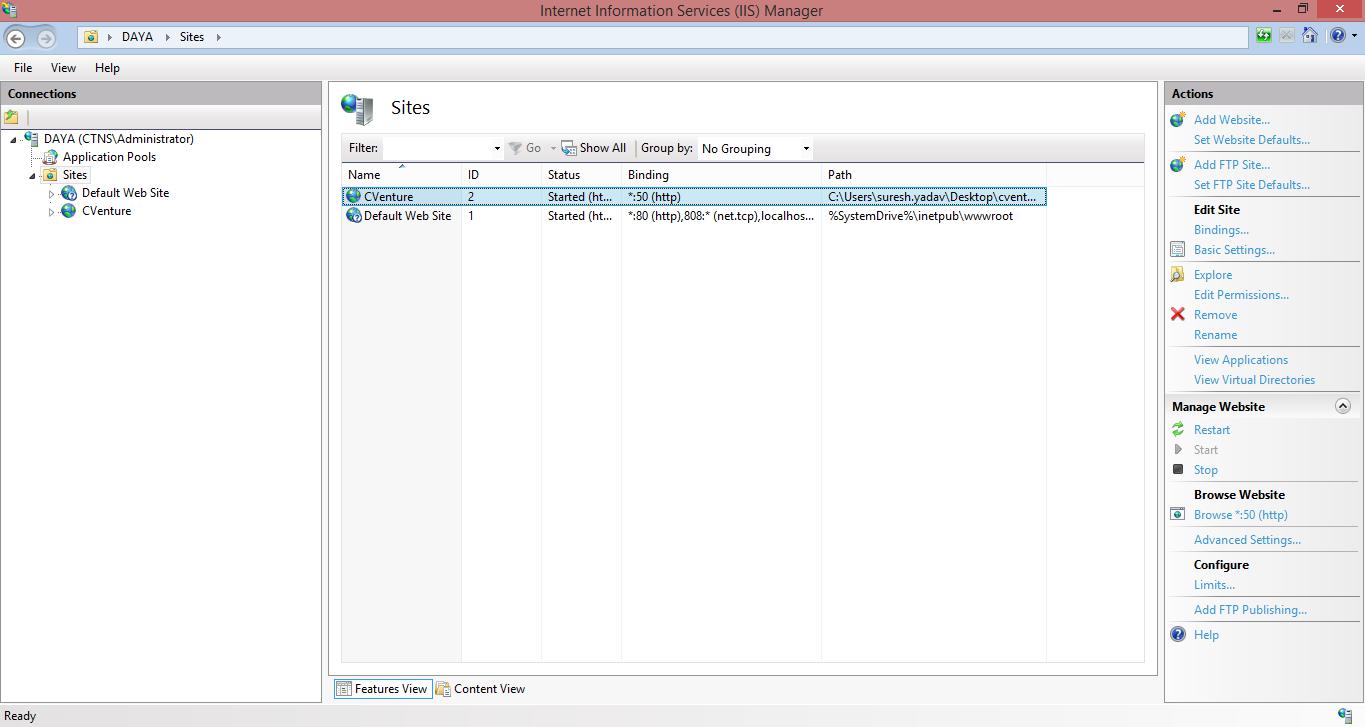This screenshot has width=1365, height=727.
Task: Click the Basic Settings page icon
Action: point(1178,250)
